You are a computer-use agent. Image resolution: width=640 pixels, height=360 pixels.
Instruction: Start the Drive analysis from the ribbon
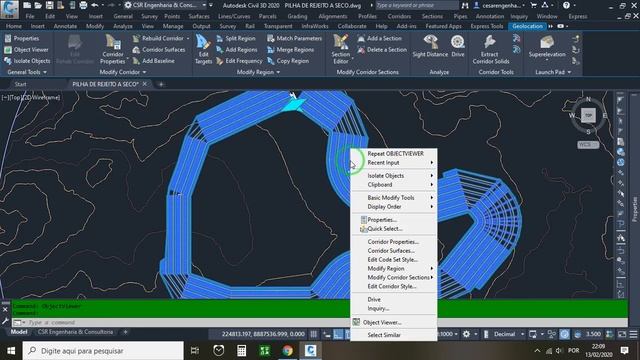(x=458, y=46)
